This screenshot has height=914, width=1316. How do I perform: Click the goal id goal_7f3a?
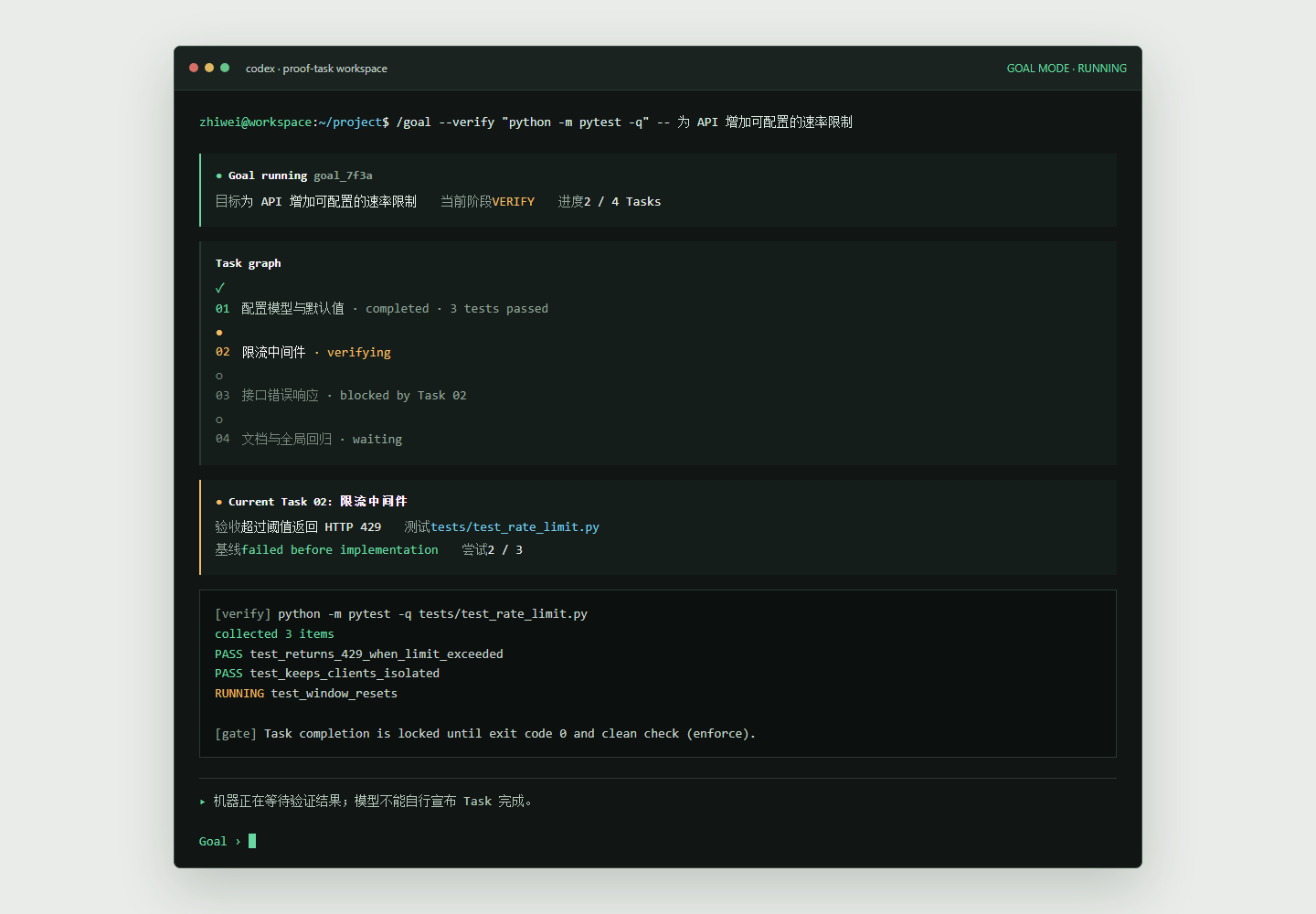pyautogui.click(x=343, y=175)
